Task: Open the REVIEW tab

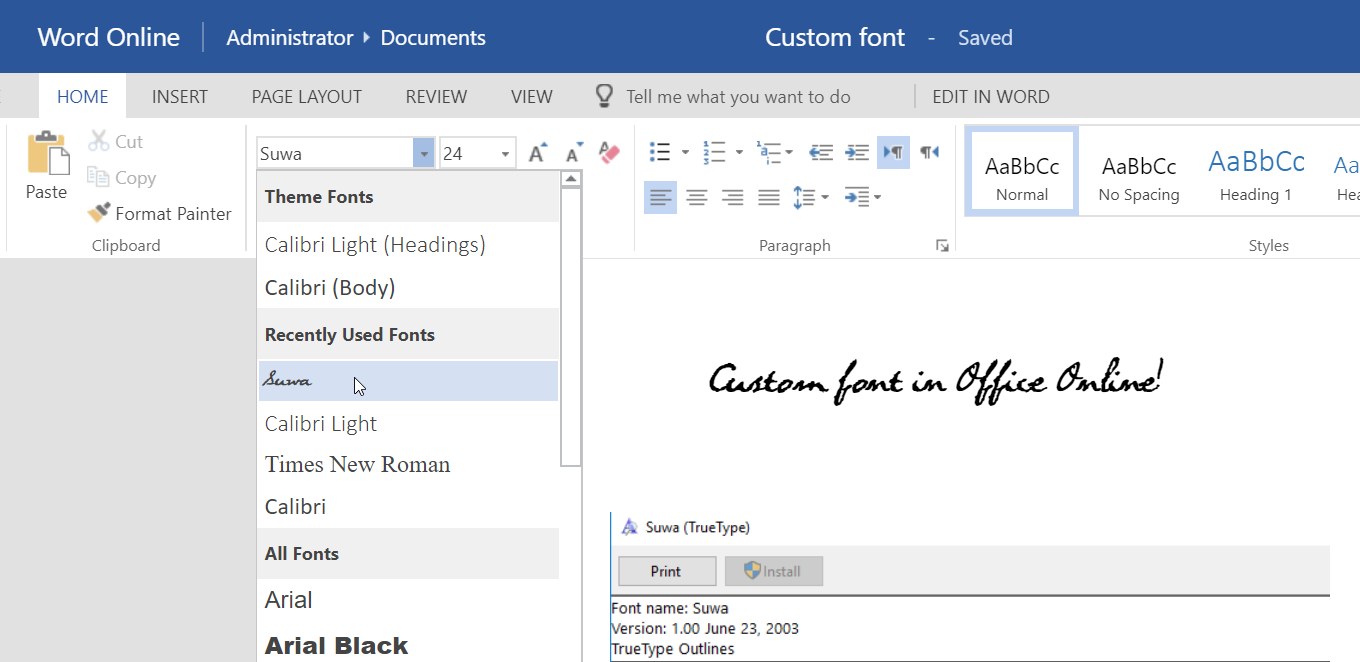Action: click(x=436, y=97)
